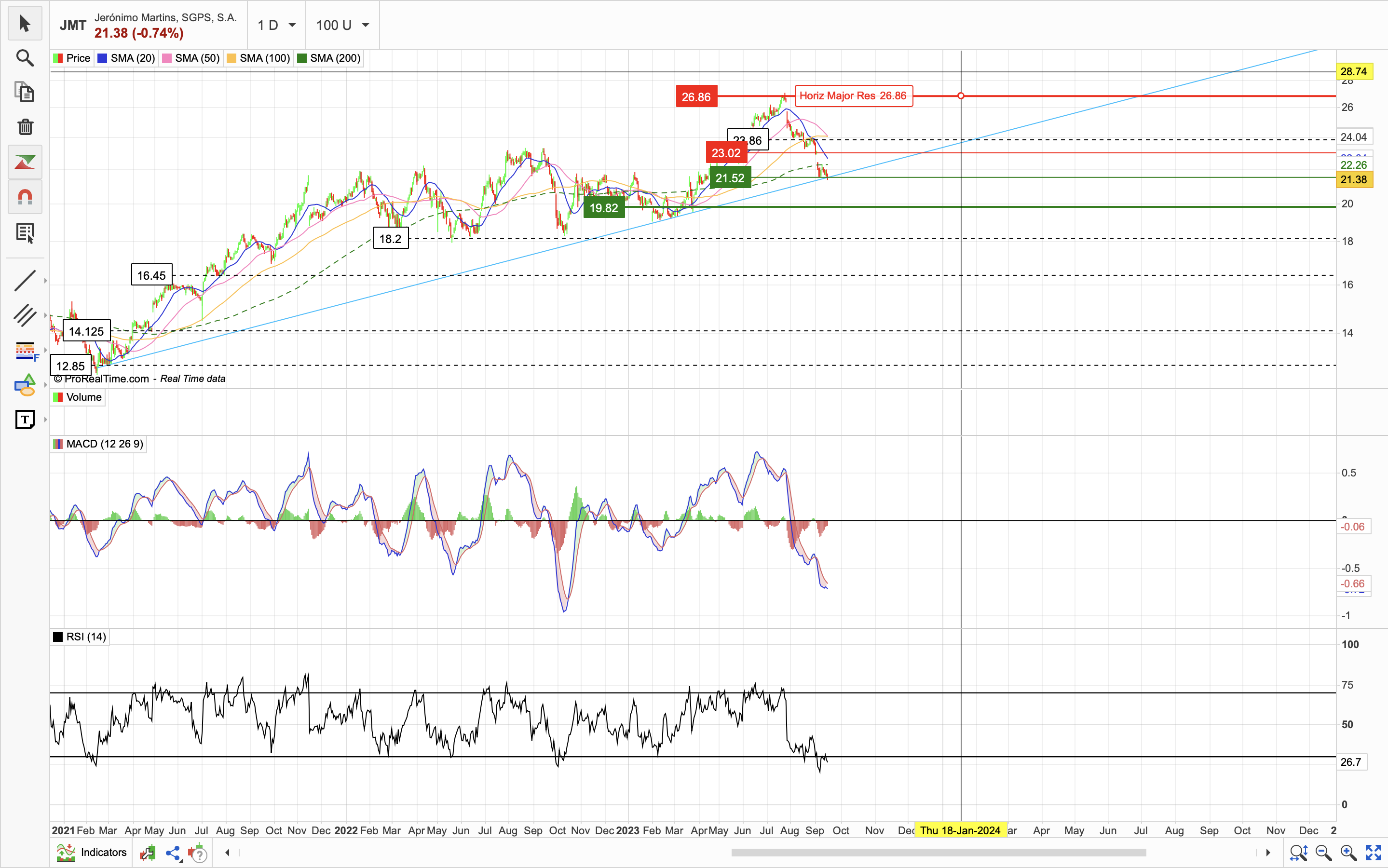Click the SMA (20) blue color swatch
The width and height of the screenshot is (1388, 868).
[103, 58]
